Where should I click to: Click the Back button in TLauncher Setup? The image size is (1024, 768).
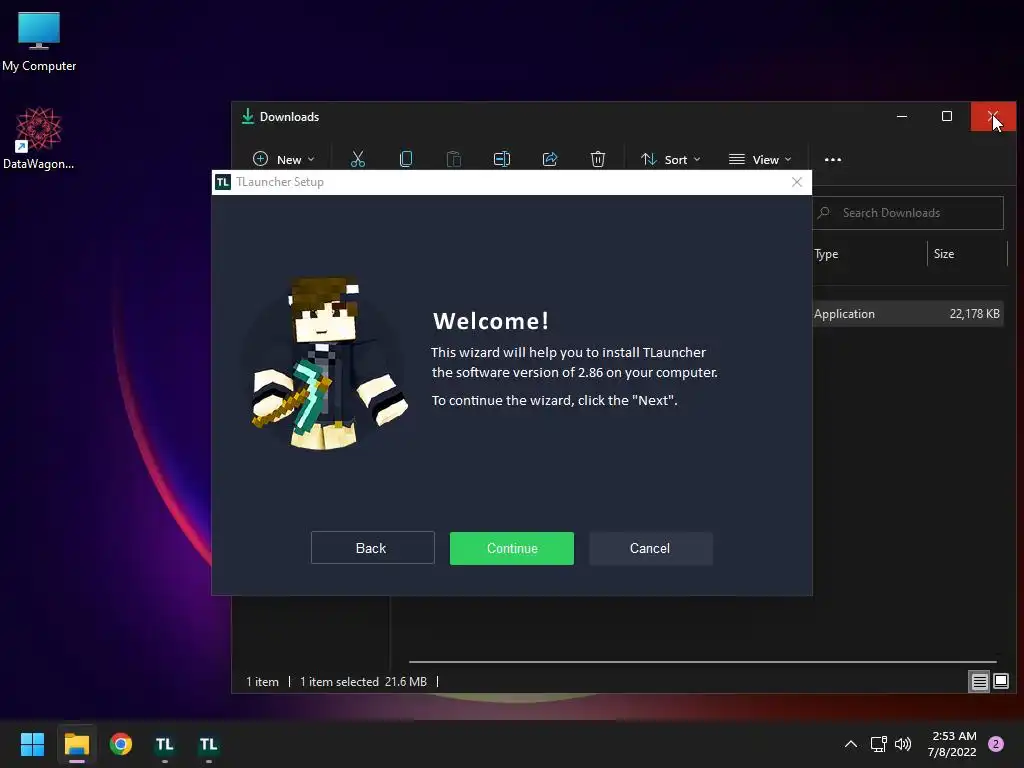(x=372, y=548)
